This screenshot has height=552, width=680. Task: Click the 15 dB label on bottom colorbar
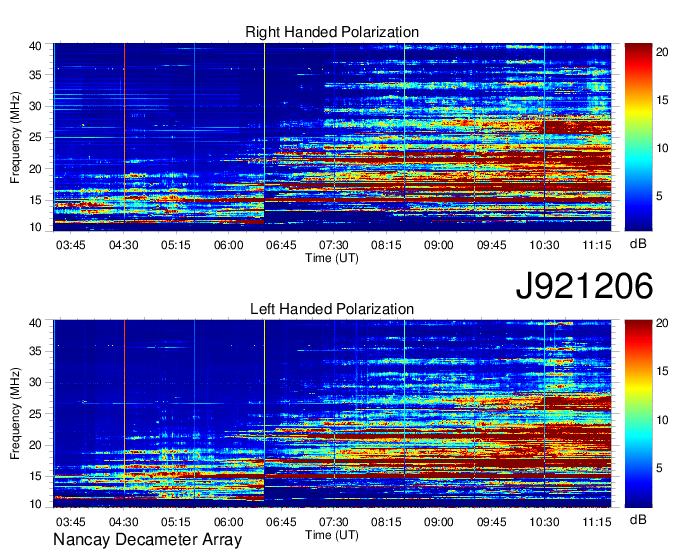[x=662, y=372]
